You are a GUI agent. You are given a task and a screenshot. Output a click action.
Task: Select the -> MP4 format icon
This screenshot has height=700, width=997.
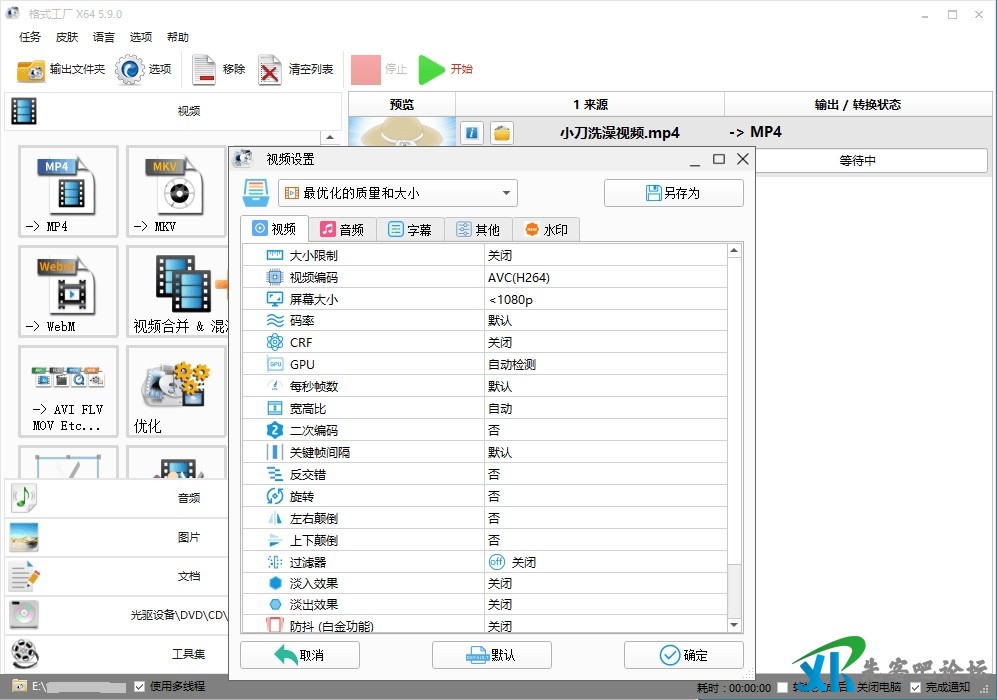click(x=68, y=190)
